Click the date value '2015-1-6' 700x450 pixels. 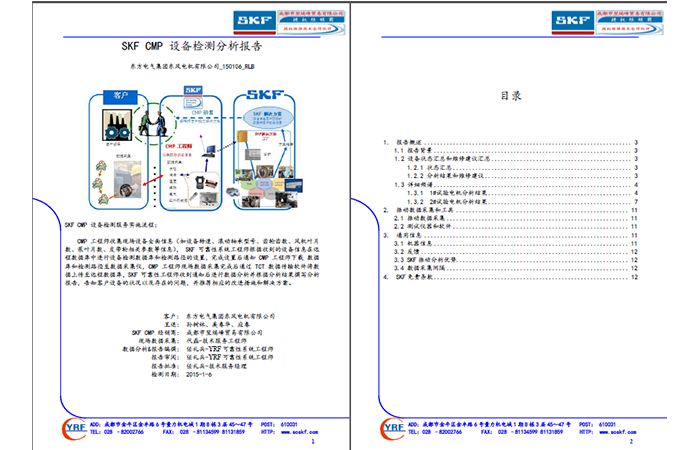[199, 375]
